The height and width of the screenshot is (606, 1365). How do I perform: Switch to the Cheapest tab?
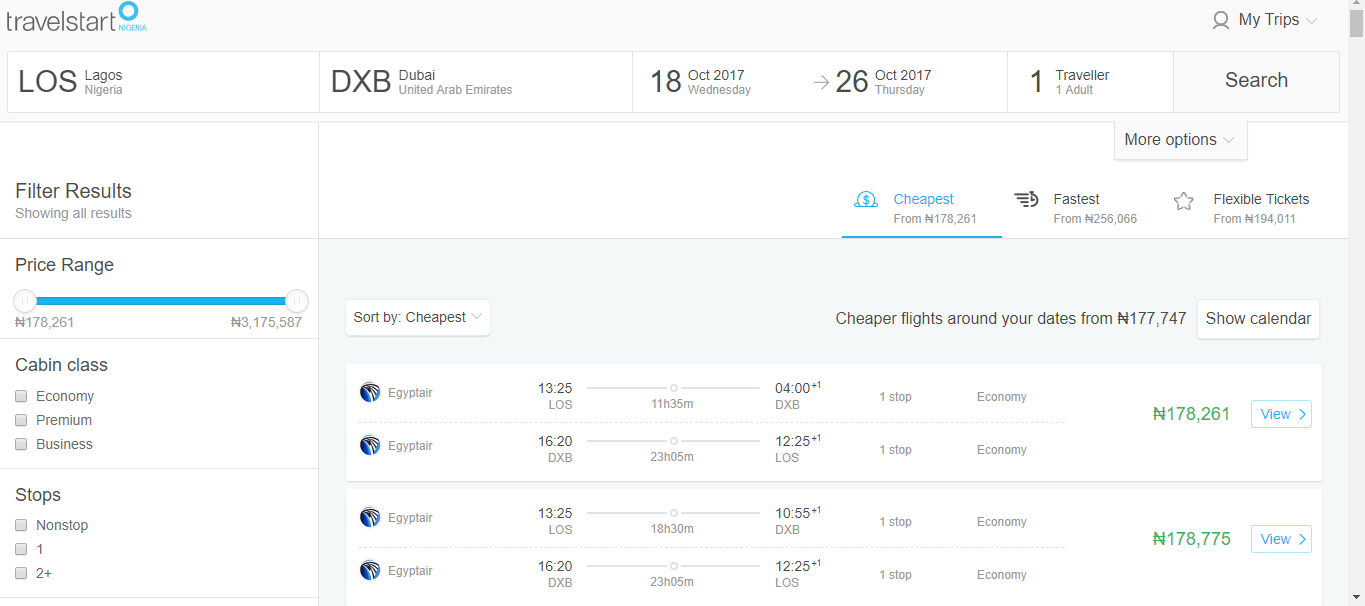(x=922, y=208)
